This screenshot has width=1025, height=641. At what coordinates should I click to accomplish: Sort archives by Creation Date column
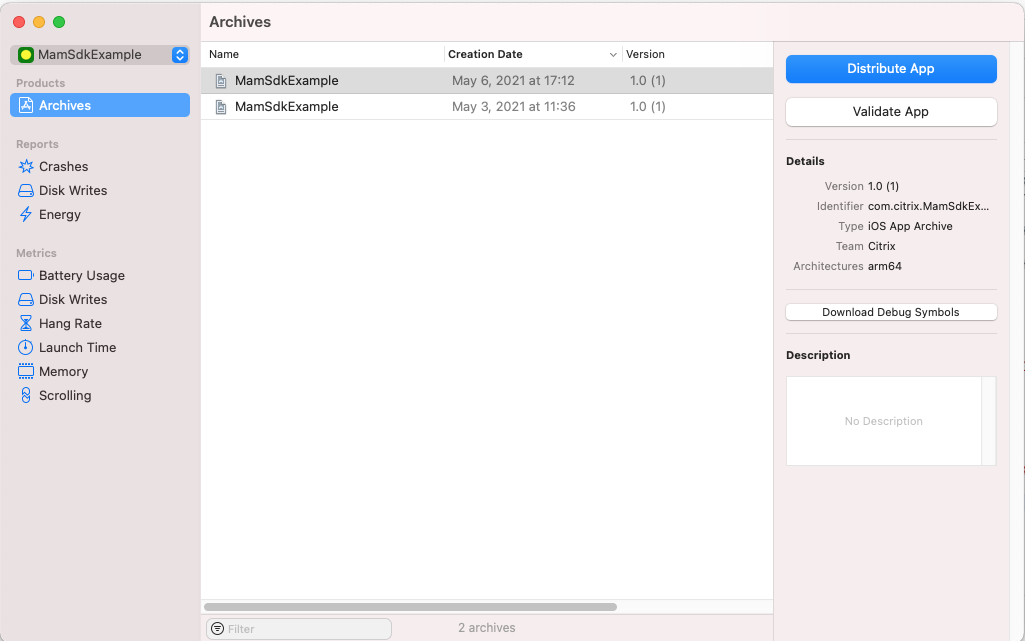tap(485, 54)
